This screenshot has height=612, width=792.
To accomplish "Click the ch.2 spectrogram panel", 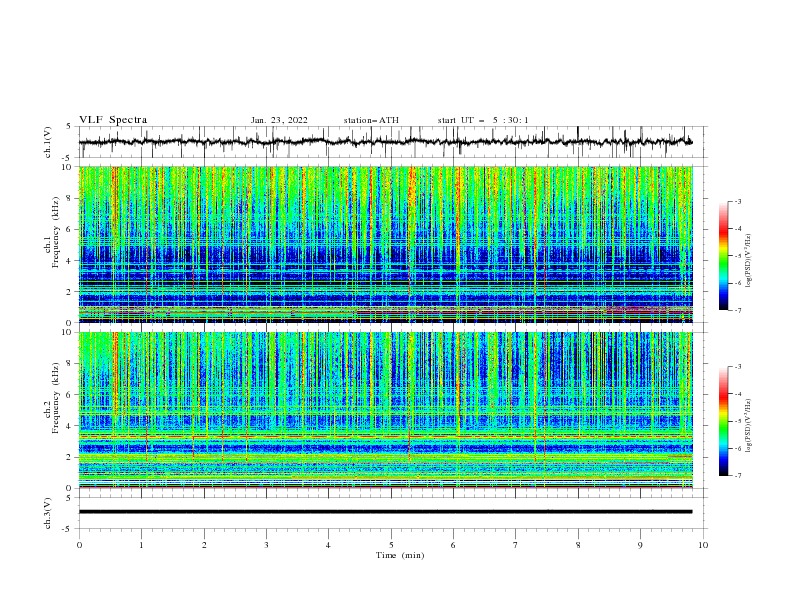I will click(386, 410).
